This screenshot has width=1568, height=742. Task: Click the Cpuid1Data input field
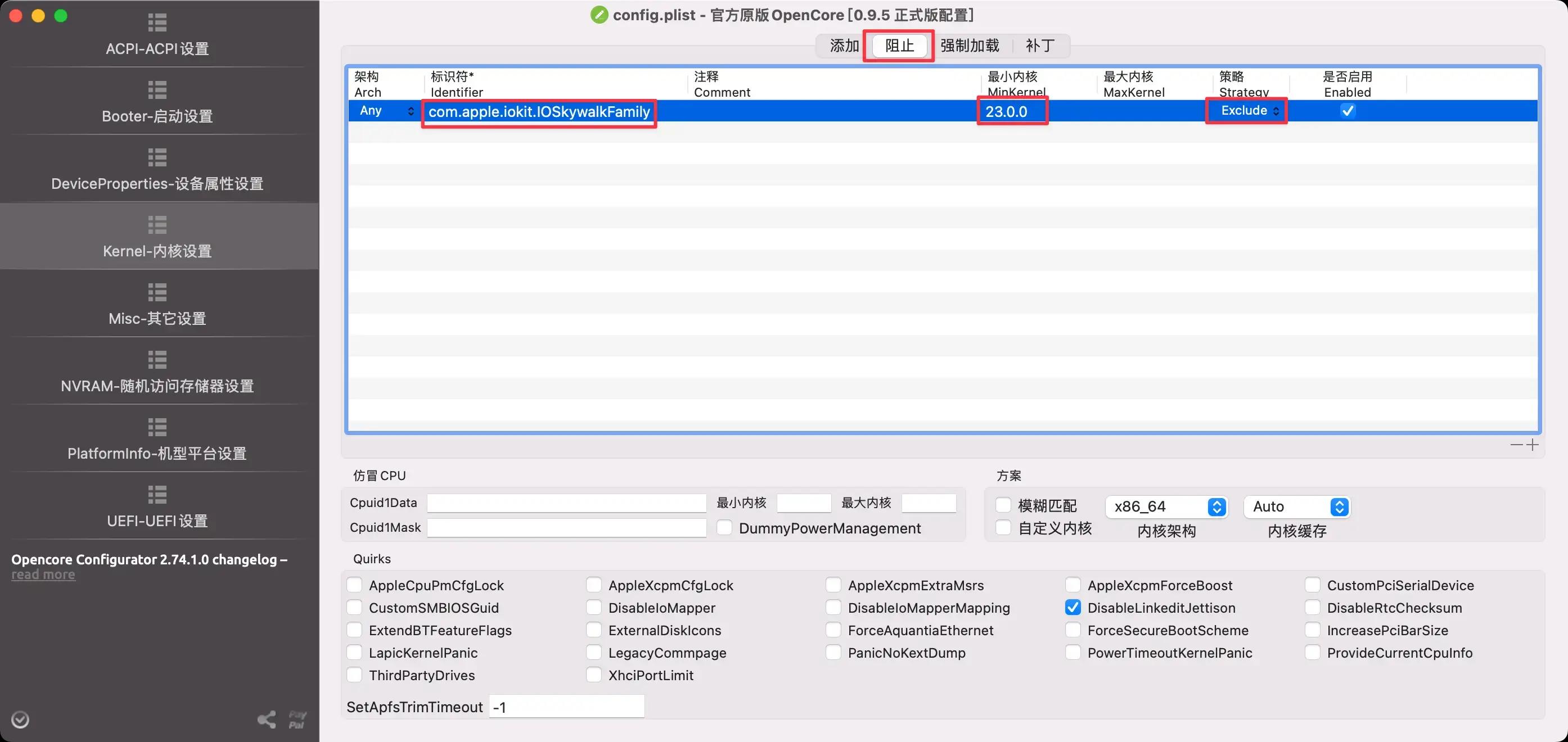tap(566, 503)
